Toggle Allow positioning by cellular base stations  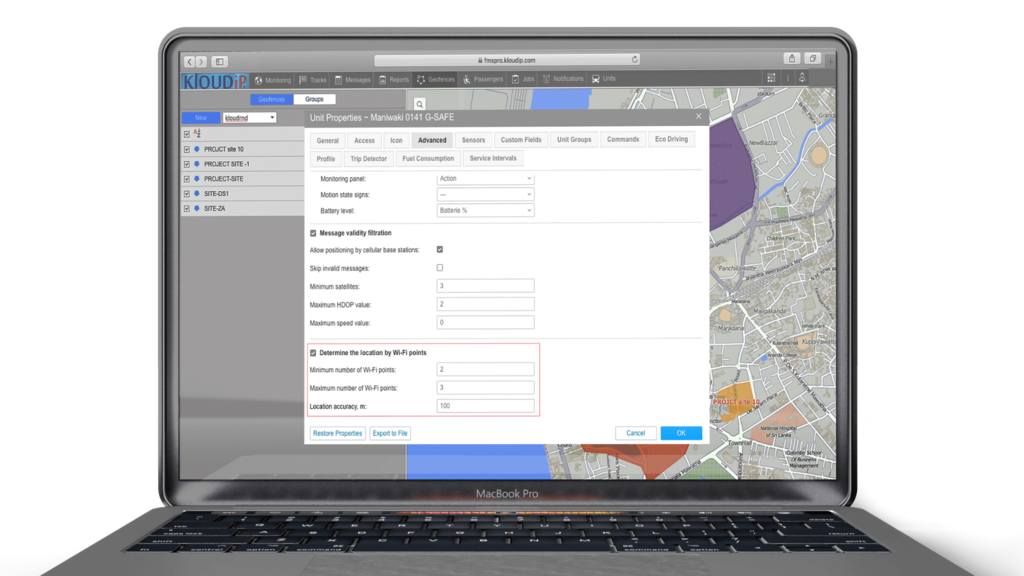(440, 249)
